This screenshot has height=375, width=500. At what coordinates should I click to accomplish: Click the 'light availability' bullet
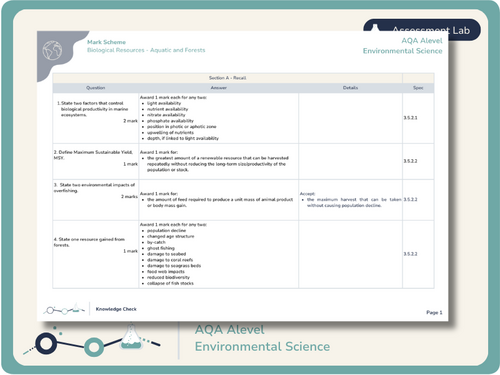coord(164,103)
